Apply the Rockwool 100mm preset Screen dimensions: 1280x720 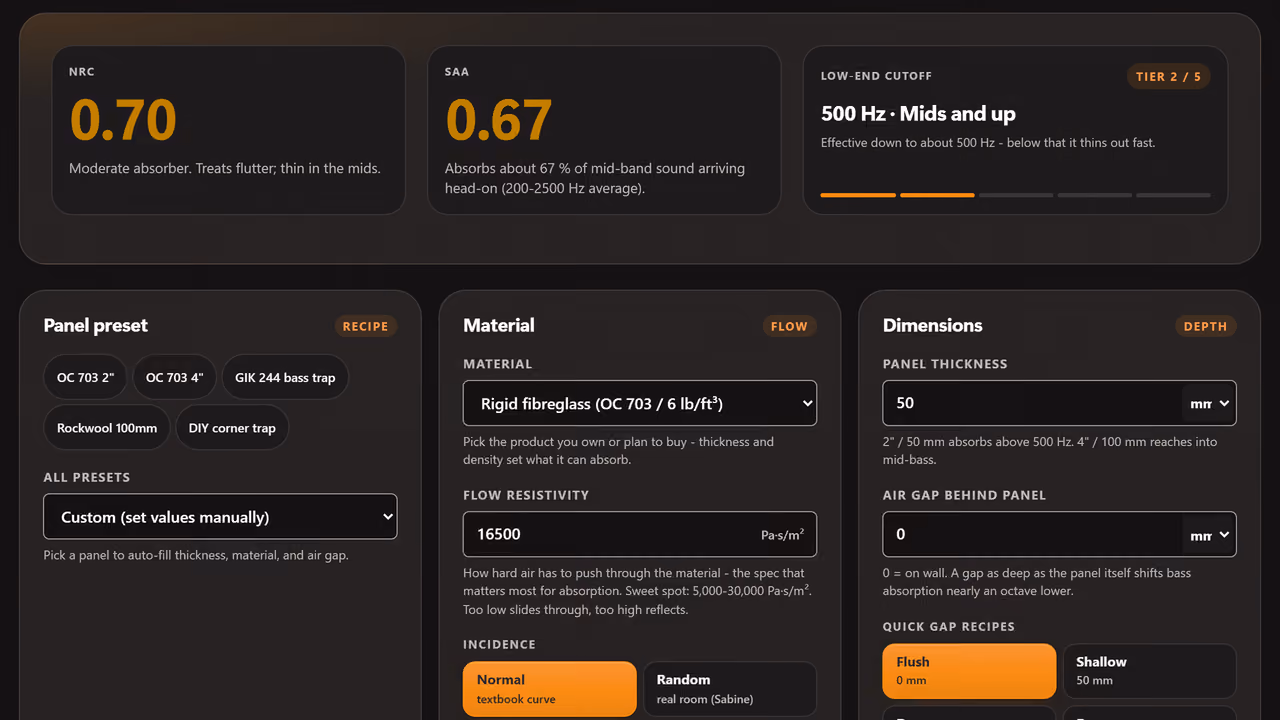[107, 428]
